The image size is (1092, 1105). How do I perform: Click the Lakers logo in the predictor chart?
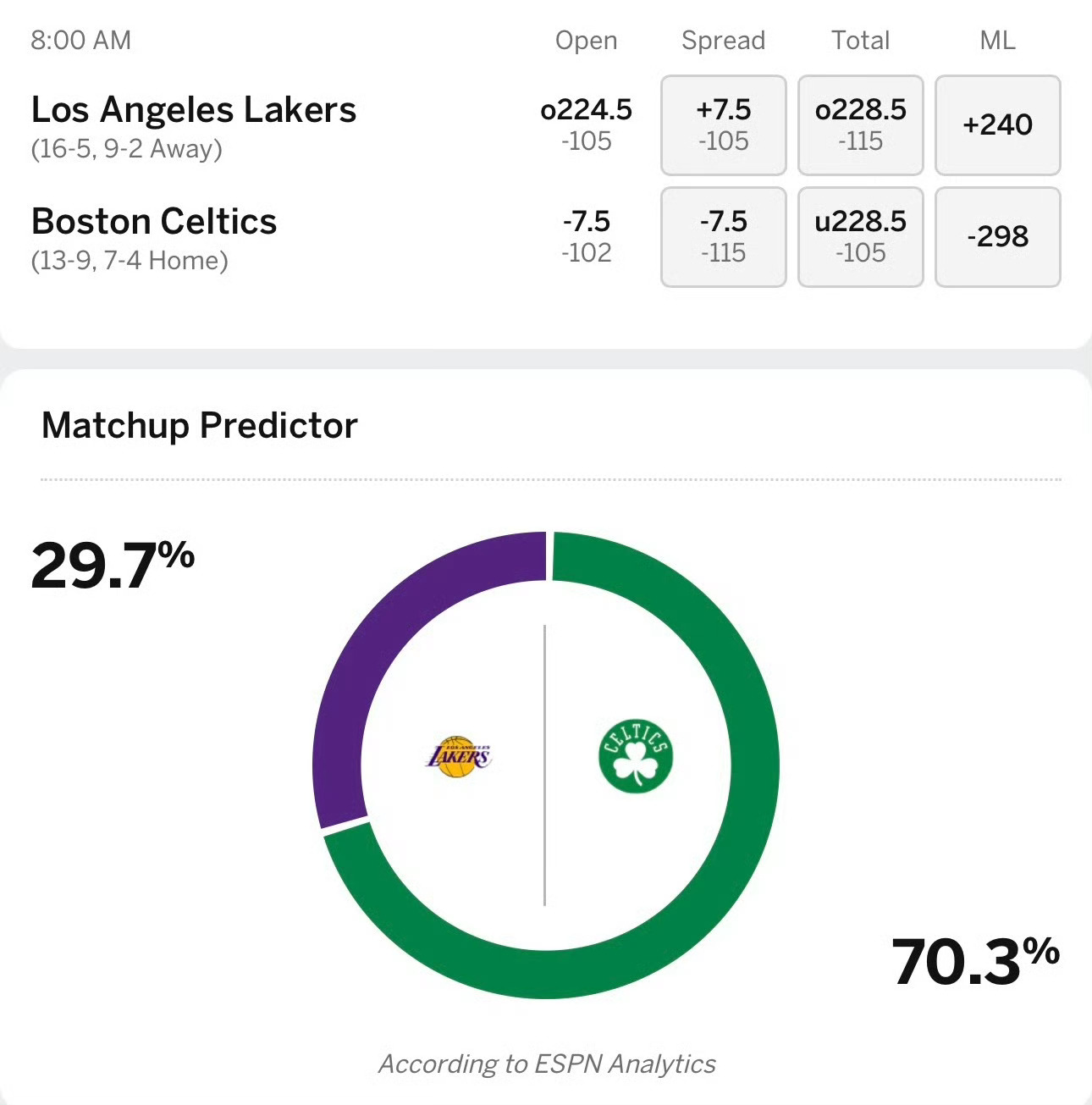click(458, 756)
